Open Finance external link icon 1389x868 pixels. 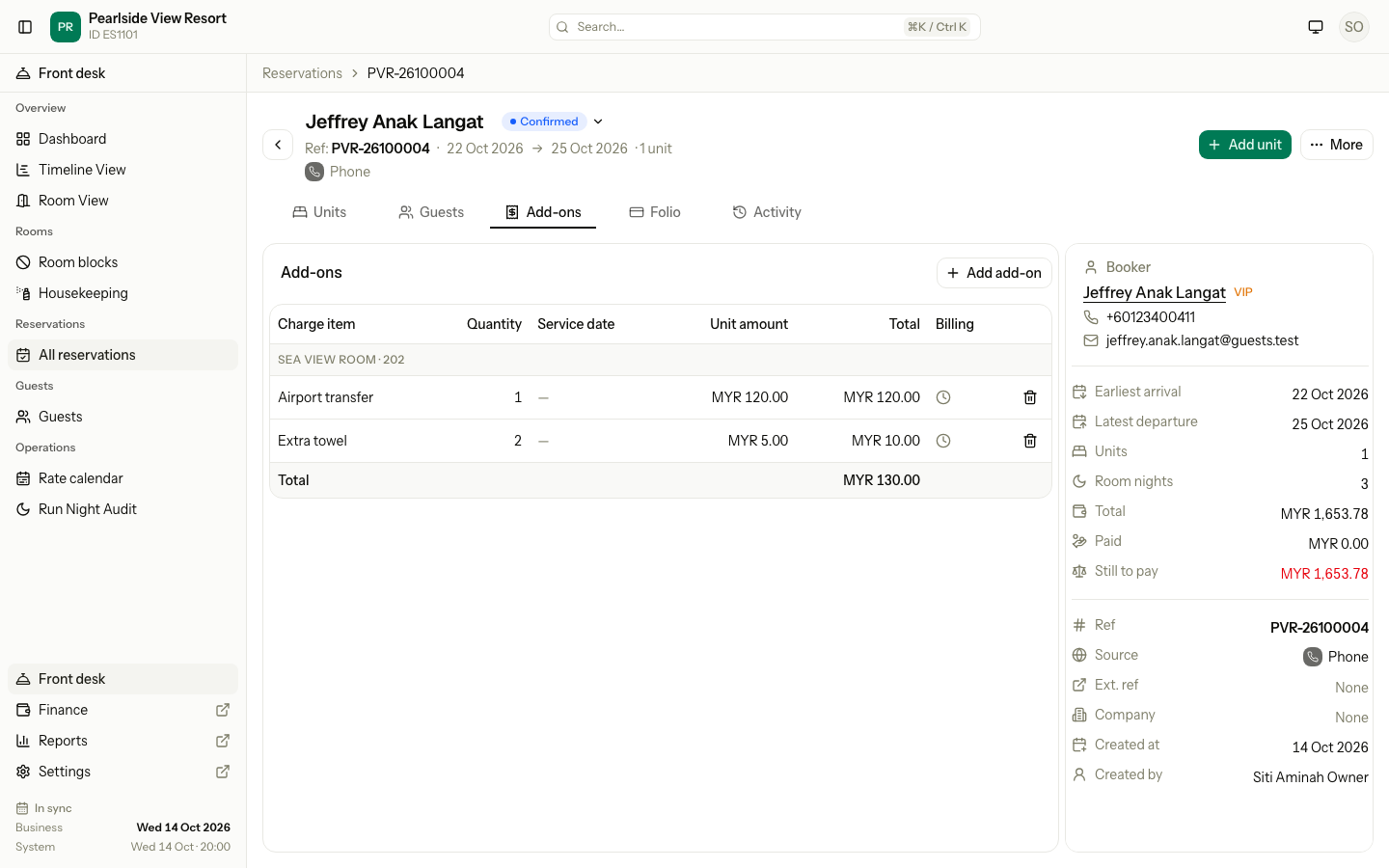click(x=223, y=710)
